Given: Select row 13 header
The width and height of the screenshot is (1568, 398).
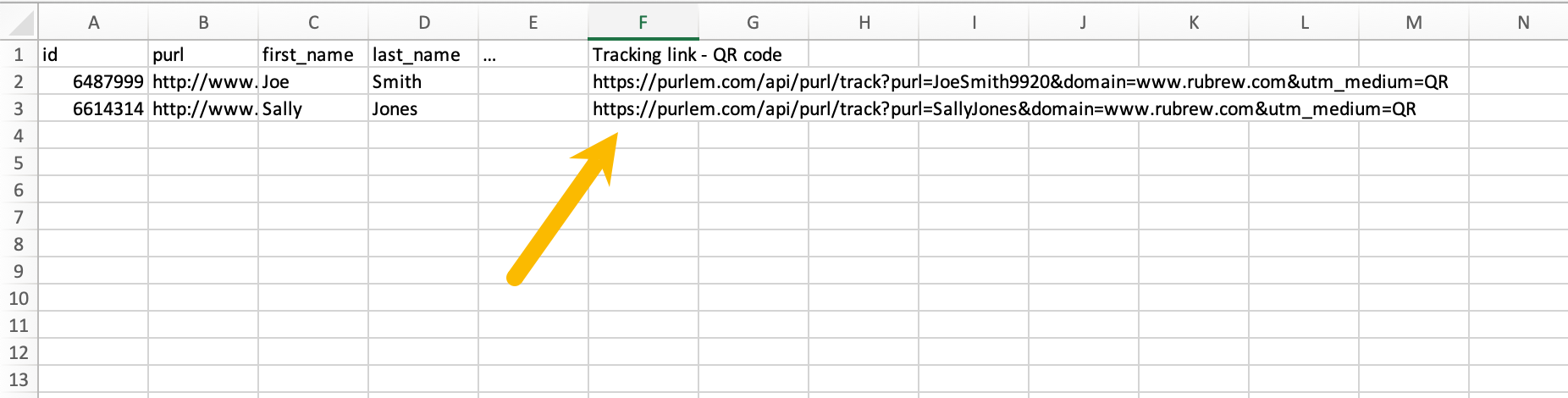Looking at the screenshot, I should 19,379.
